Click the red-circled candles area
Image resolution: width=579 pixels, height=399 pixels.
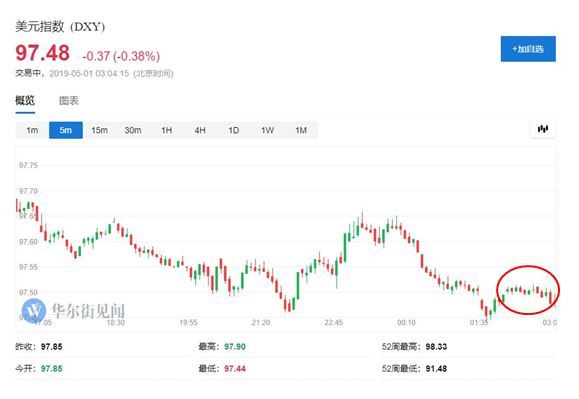tap(528, 290)
